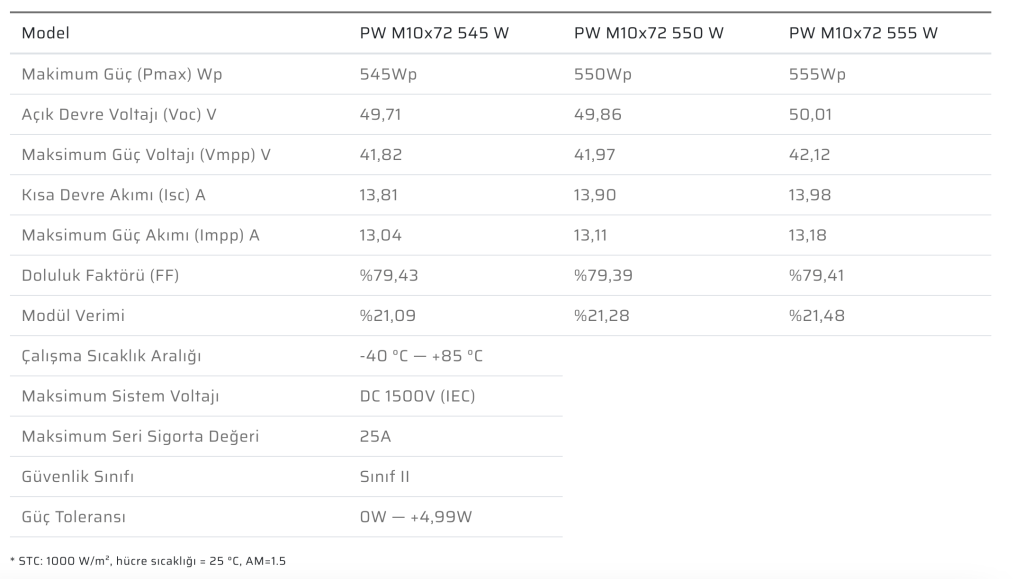Image resolution: width=1024 pixels, height=579 pixels.
Task: Click the PW M10x72 550 W column header
Action: point(649,33)
